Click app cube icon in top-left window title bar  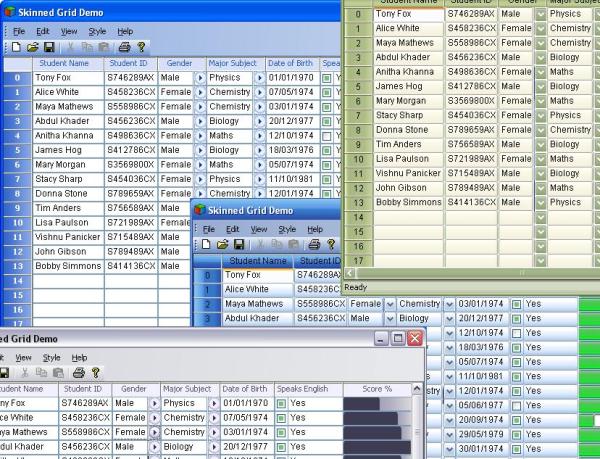tap(10, 12)
